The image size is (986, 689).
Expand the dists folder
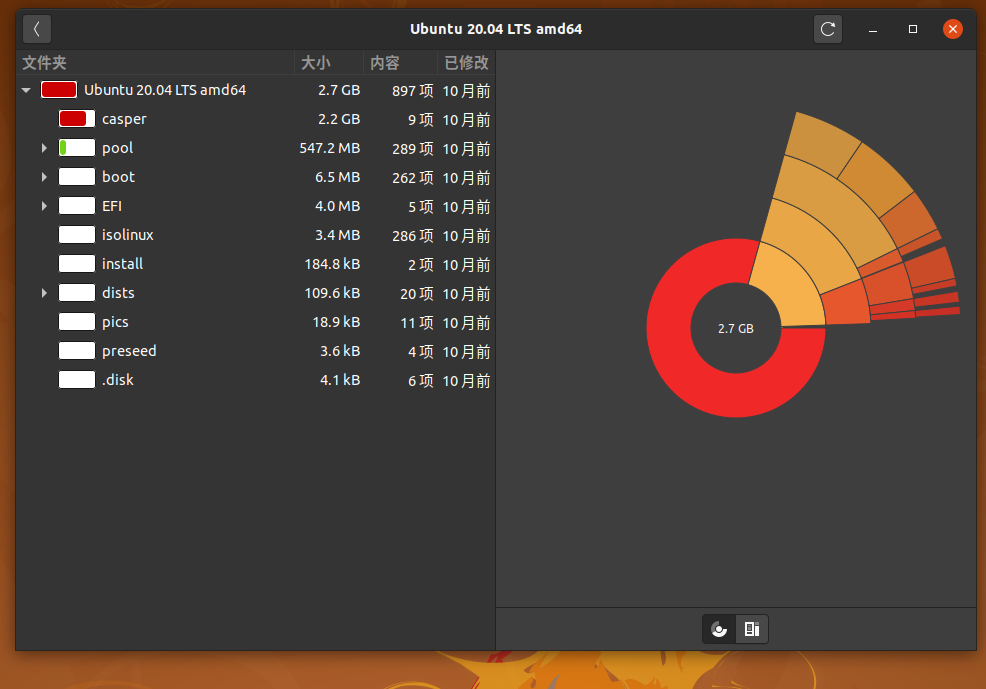[44, 293]
